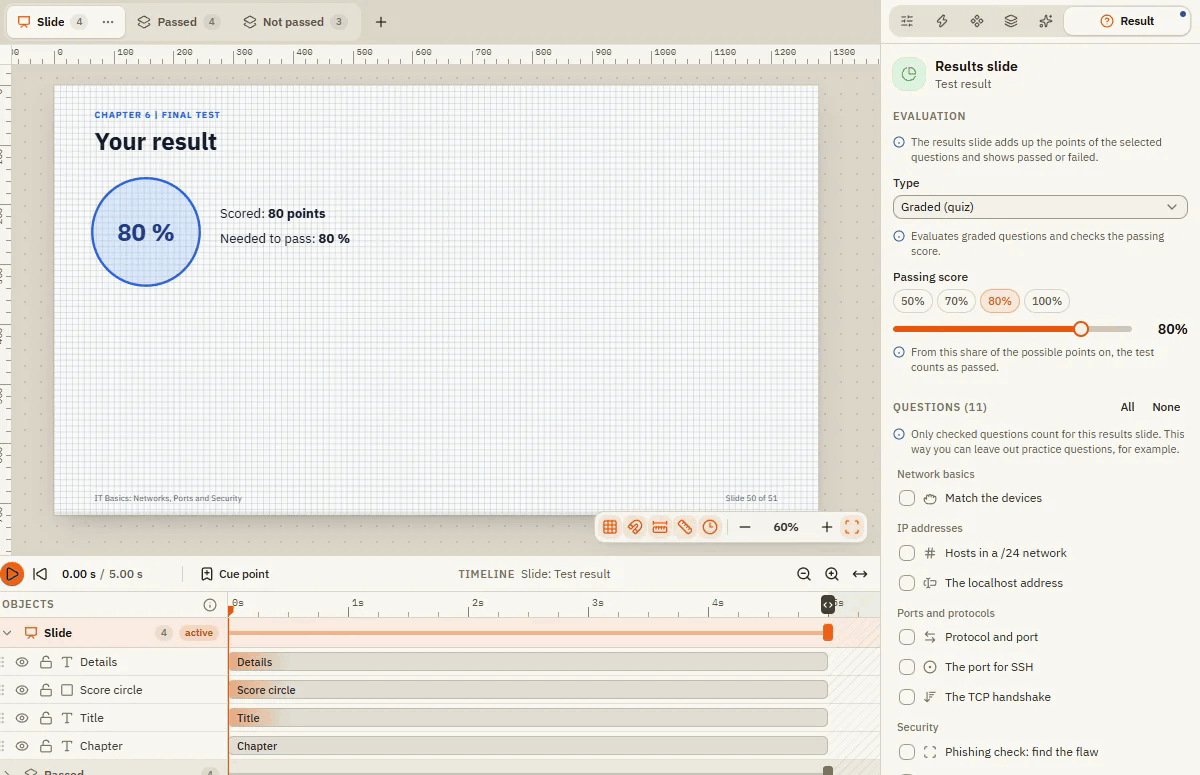Zoom in canvas with plus icon
1200x775 pixels.
[x=827, y=527]
